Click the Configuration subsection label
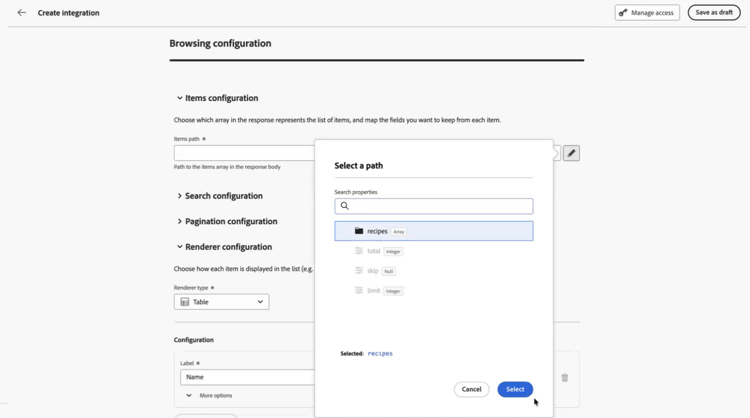Image resolution: width=750 pixels, height=418 pixels. click(193, 340)
